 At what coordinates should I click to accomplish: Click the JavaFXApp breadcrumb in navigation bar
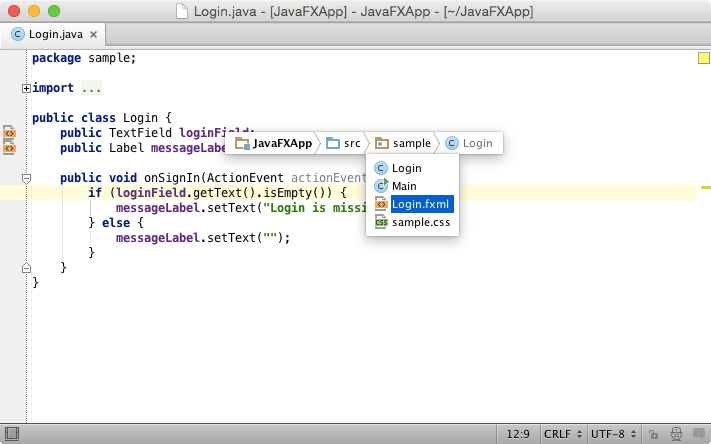point(273,143)
